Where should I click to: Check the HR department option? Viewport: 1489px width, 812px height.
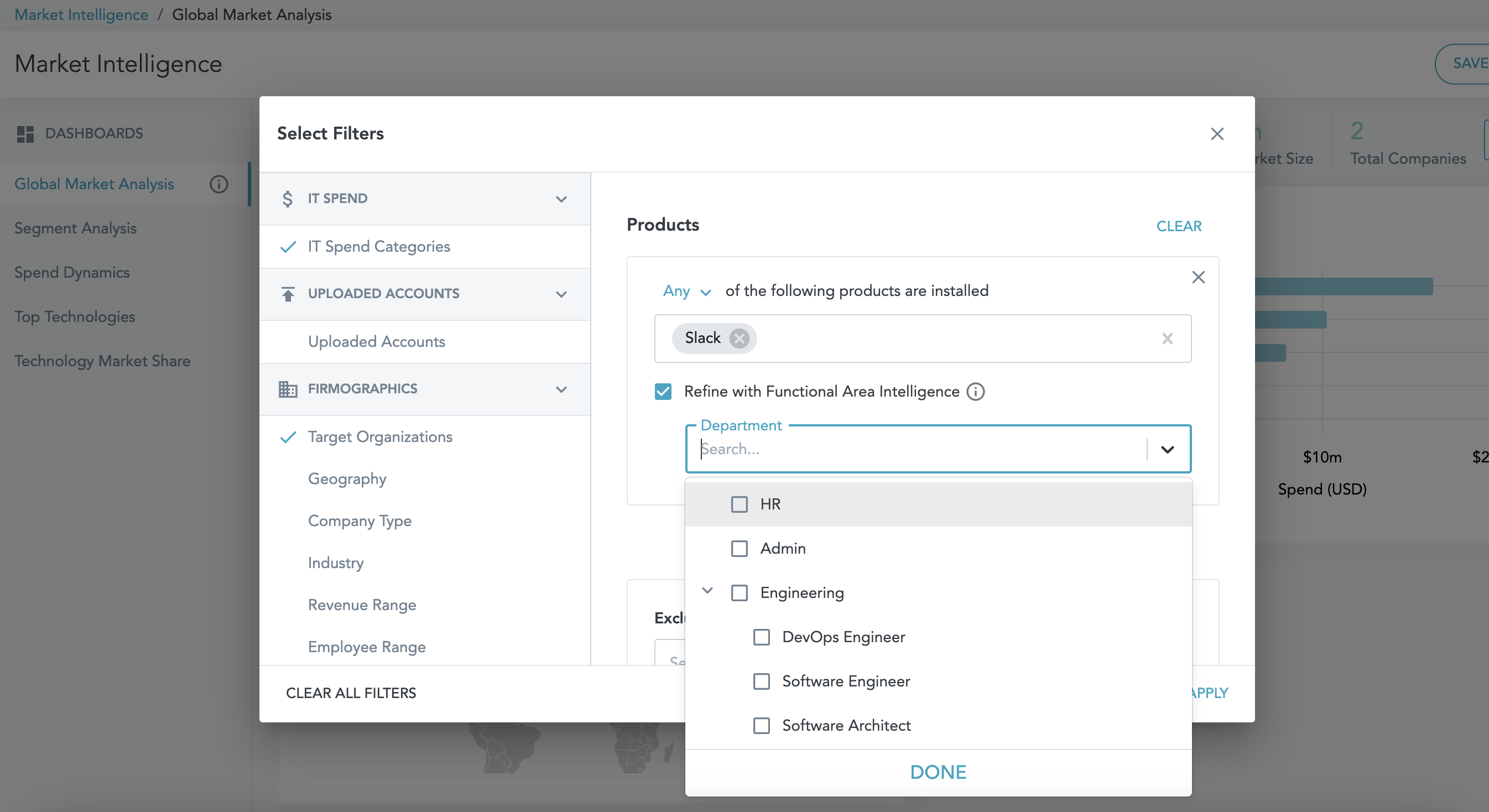740,504
